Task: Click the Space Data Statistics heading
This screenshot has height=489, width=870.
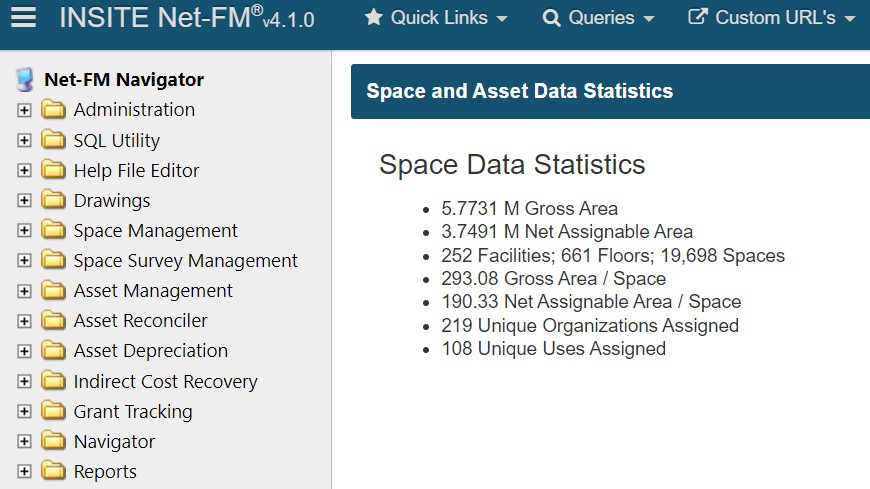Action: 512,164
